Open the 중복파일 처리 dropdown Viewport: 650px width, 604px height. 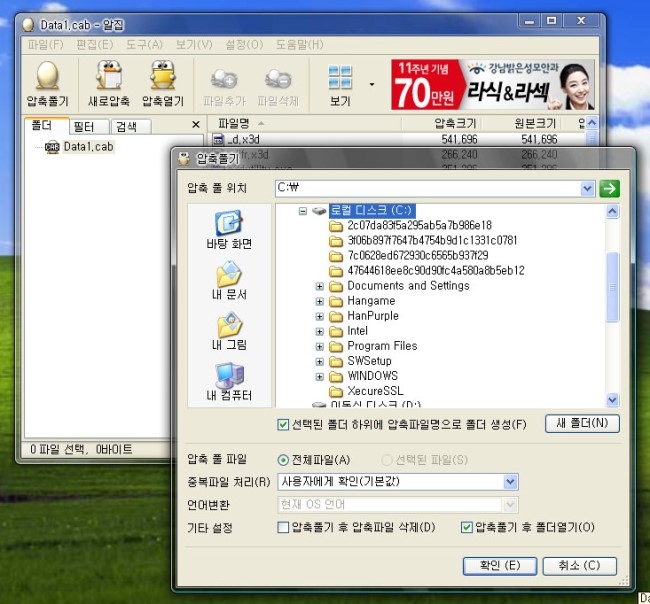(510, 482)
